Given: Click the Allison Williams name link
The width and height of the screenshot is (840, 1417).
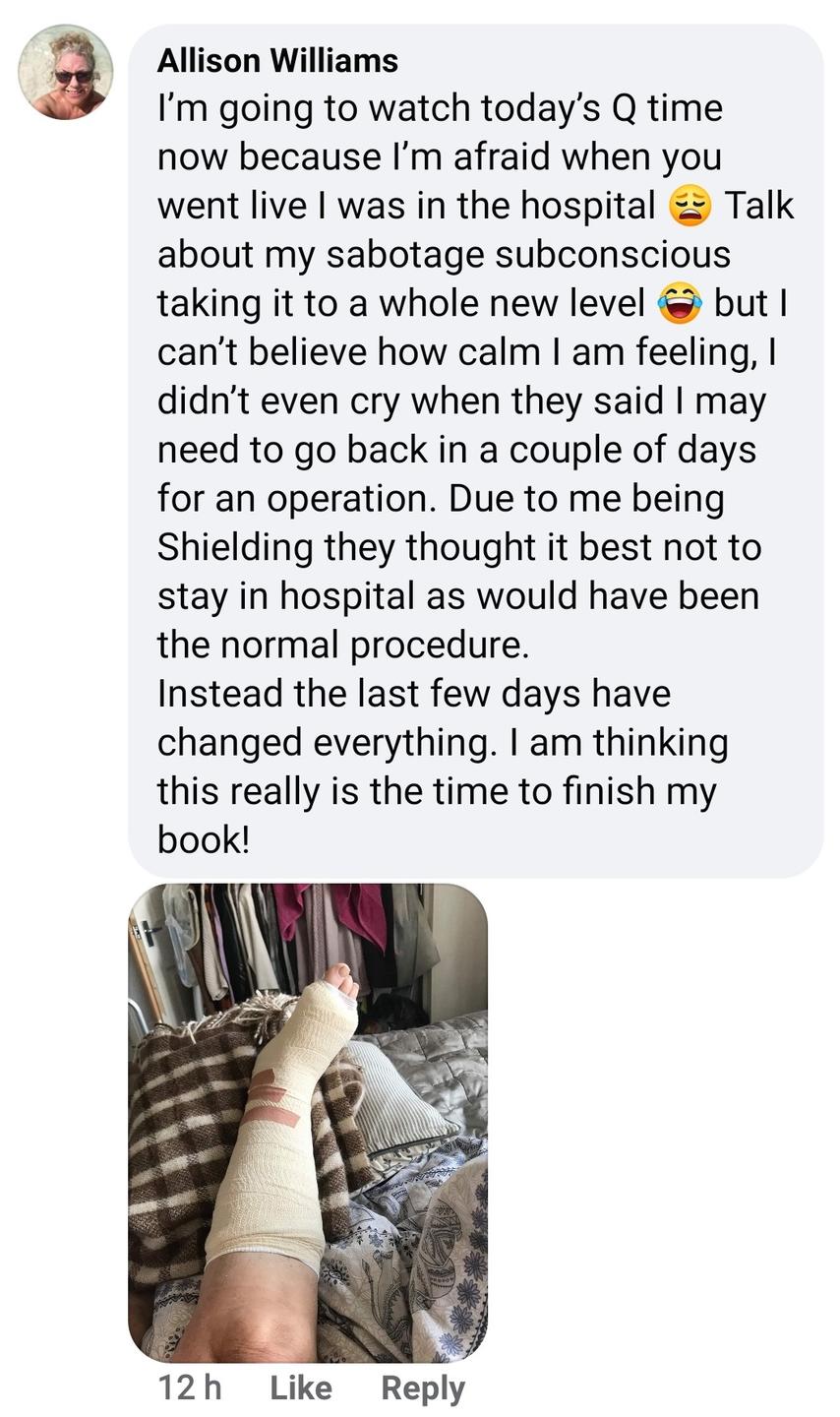Looking at the screenshot, I should (x=277, y=60).
